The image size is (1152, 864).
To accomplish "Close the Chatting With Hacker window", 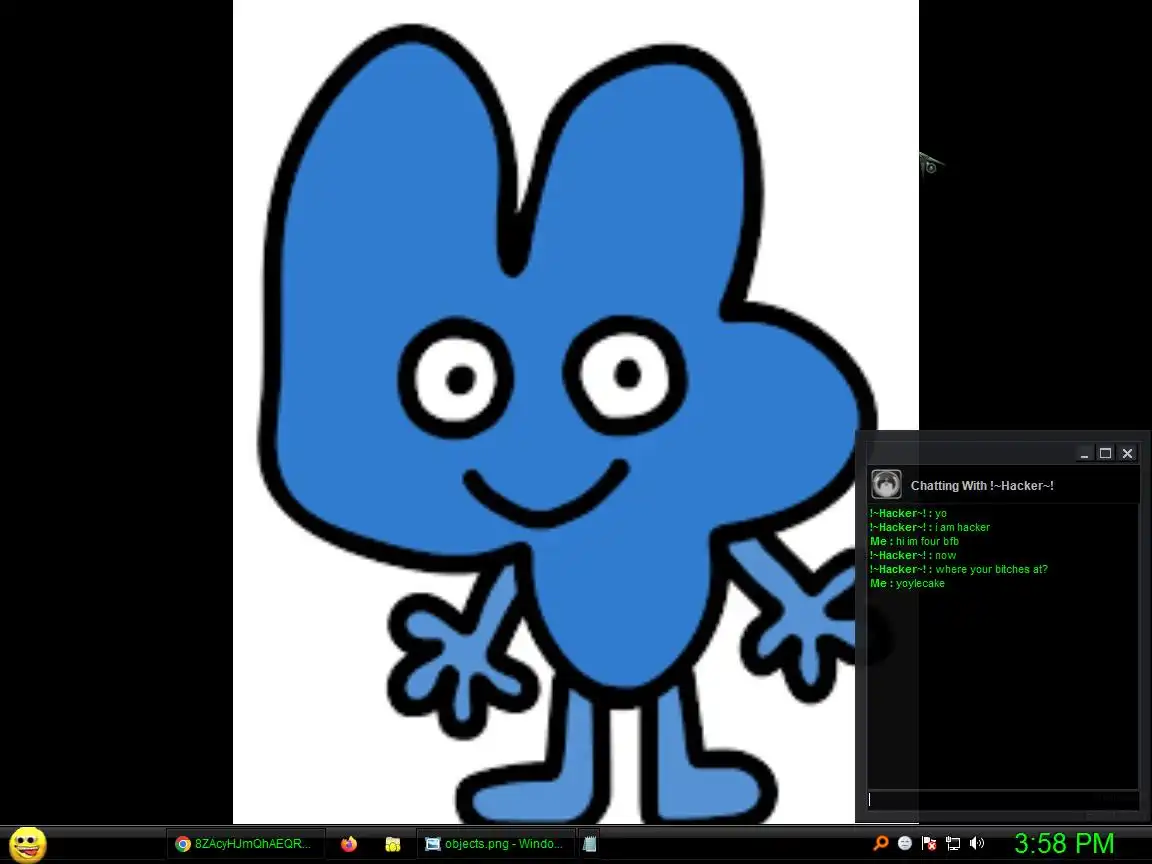I will coord(1127,453).
